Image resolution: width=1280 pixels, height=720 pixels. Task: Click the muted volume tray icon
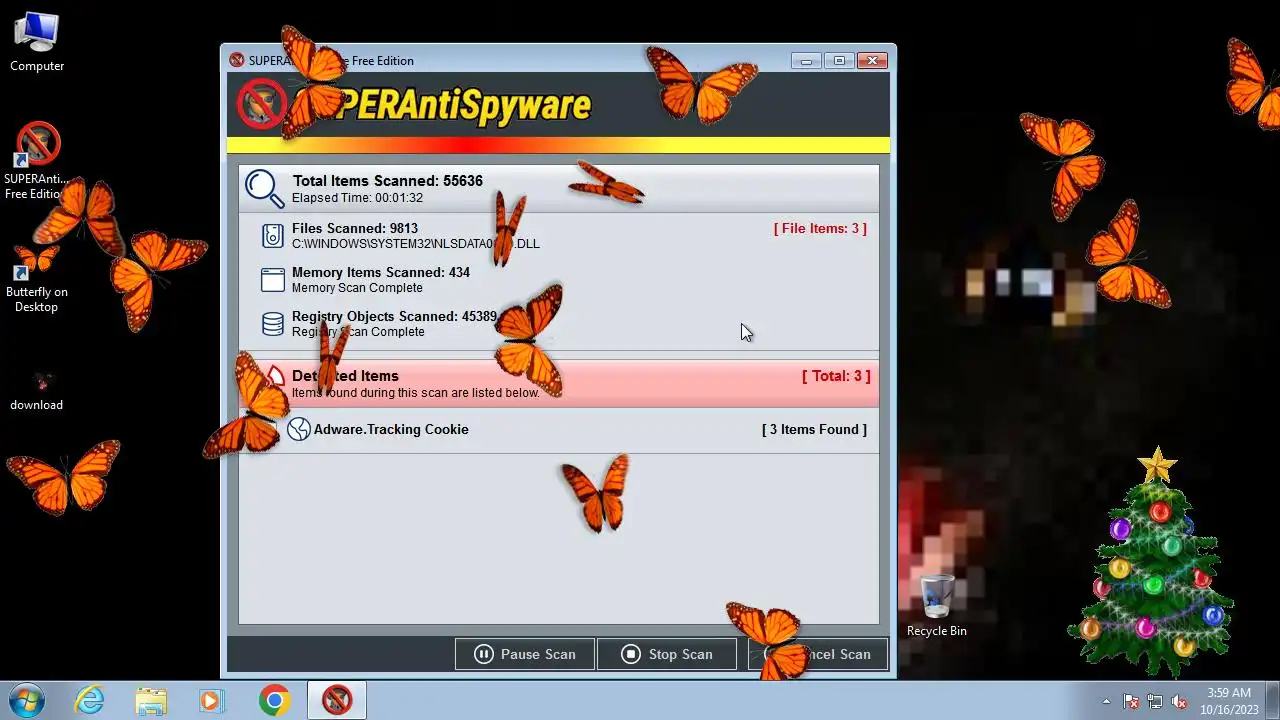click(x=1179, y=701)
